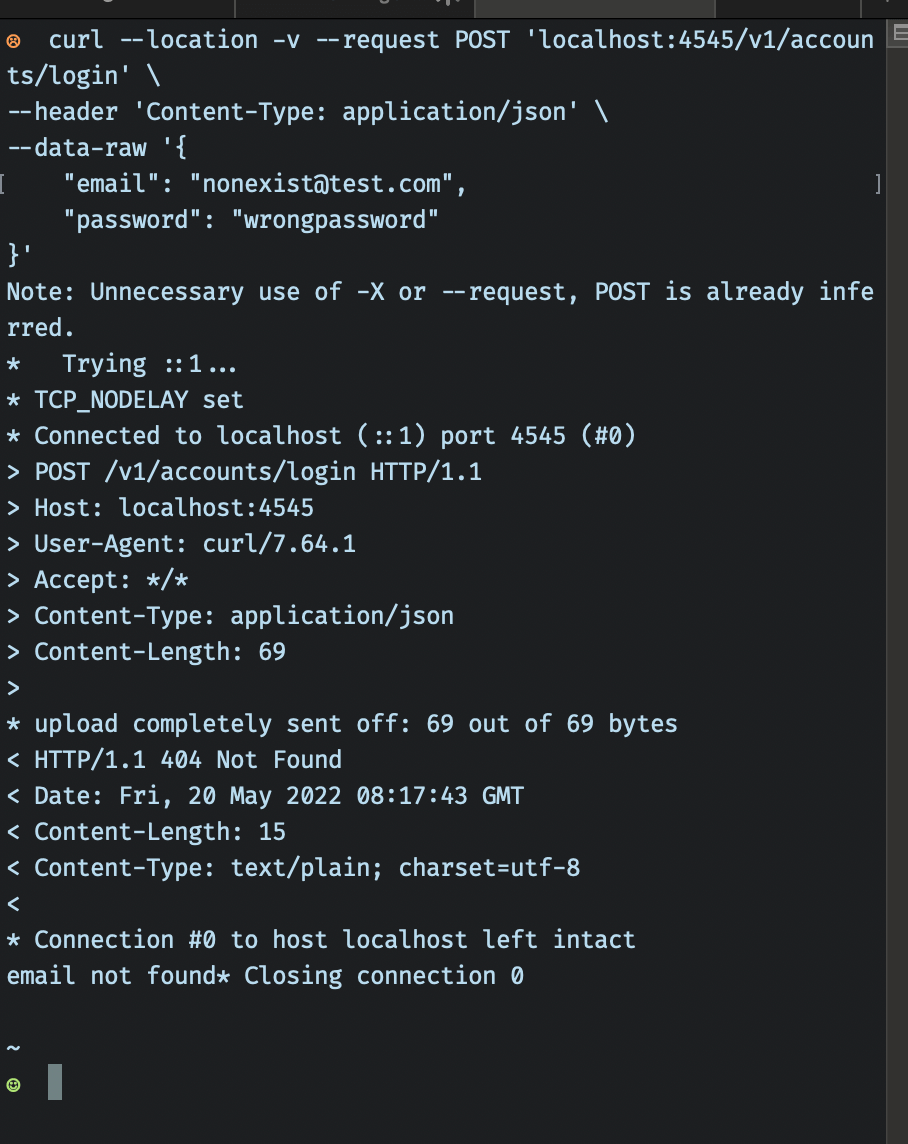Click the 'User-Agent: curl/7.64.1' header line
Image resolution: width=908 pixels, height=1144 pixels.
(x=195, y=544)
